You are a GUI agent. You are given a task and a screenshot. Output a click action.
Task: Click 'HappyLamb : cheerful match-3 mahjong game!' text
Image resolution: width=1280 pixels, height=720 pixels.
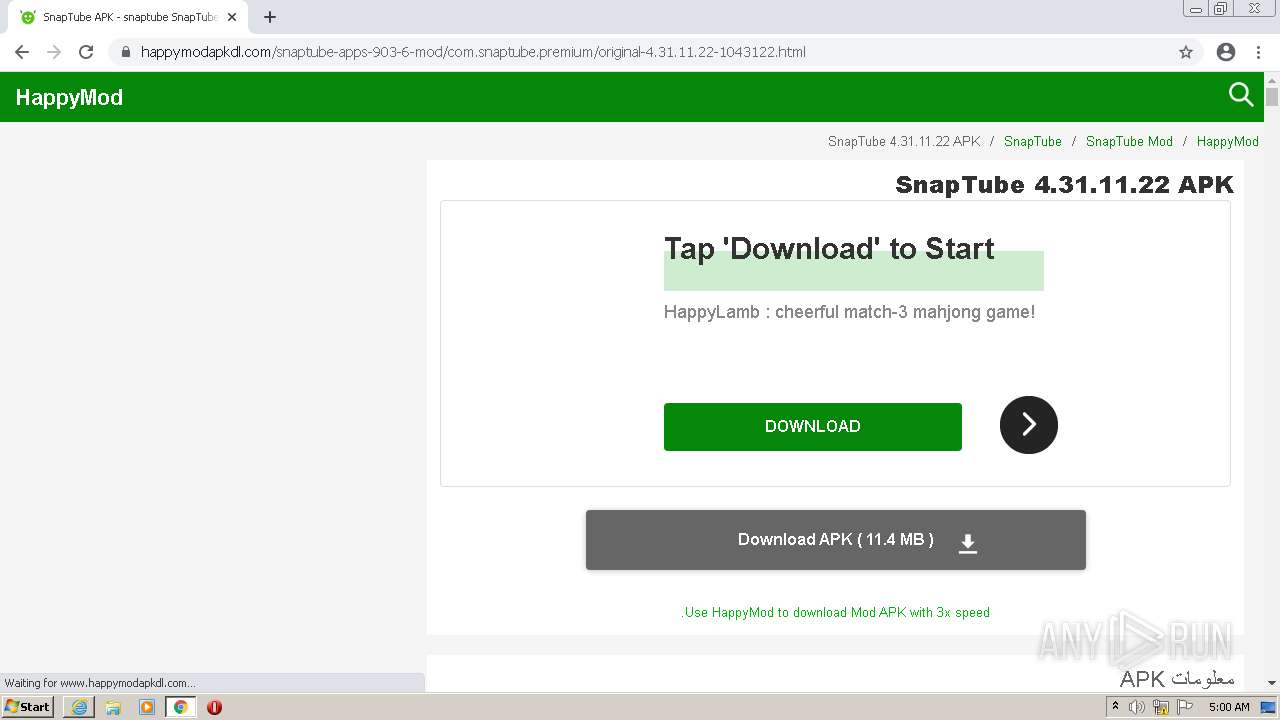tap(849, 312)
